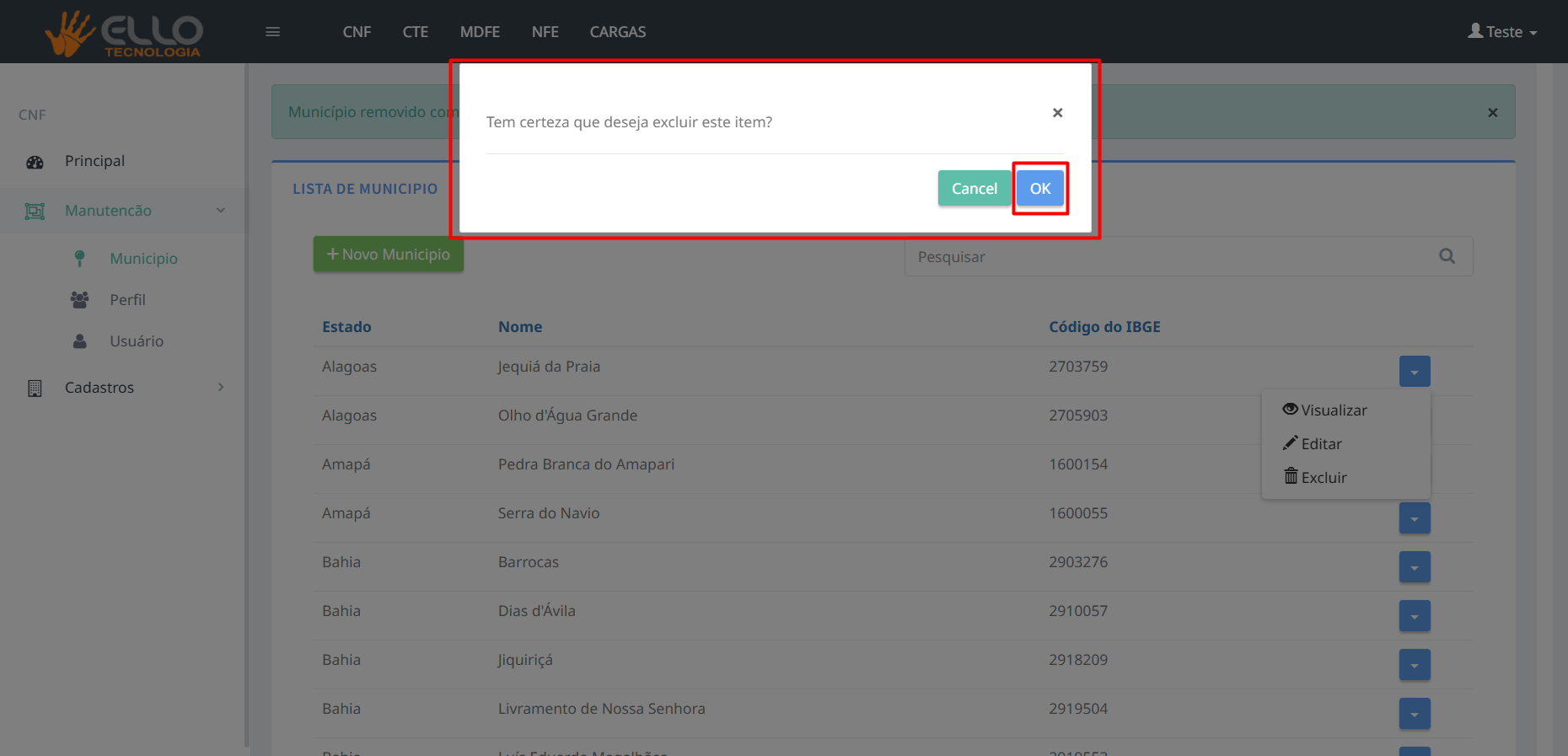
Task: Open the CTE menu in the navbar
Action: (x=415, y=32)
